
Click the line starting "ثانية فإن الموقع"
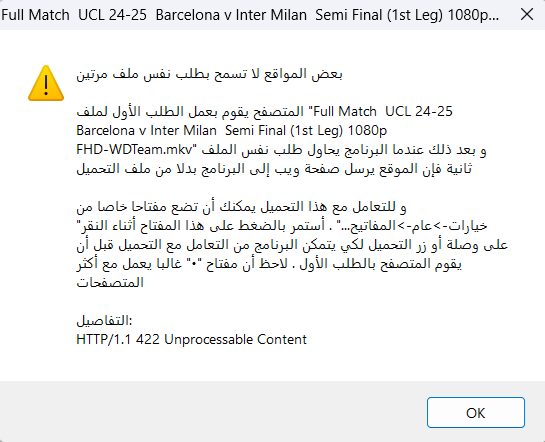tap(274, 169)
